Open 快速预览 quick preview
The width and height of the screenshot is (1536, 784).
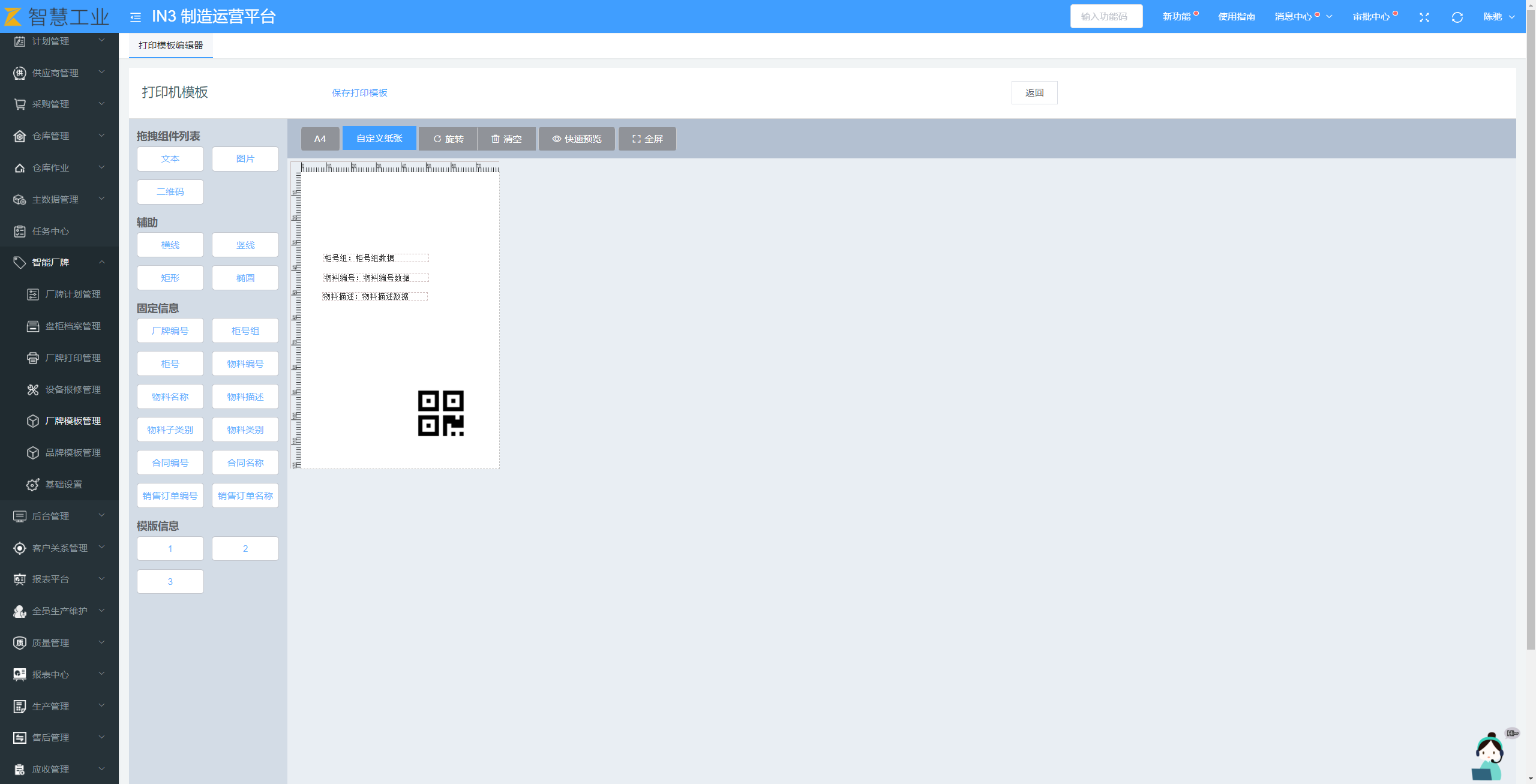pos(577,139)
